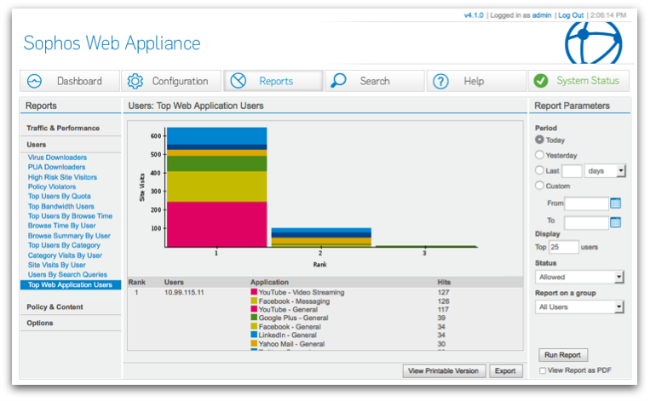Expand Policy & Content section
The width and height of the screenshot is (650, 401).
point(55,307)
